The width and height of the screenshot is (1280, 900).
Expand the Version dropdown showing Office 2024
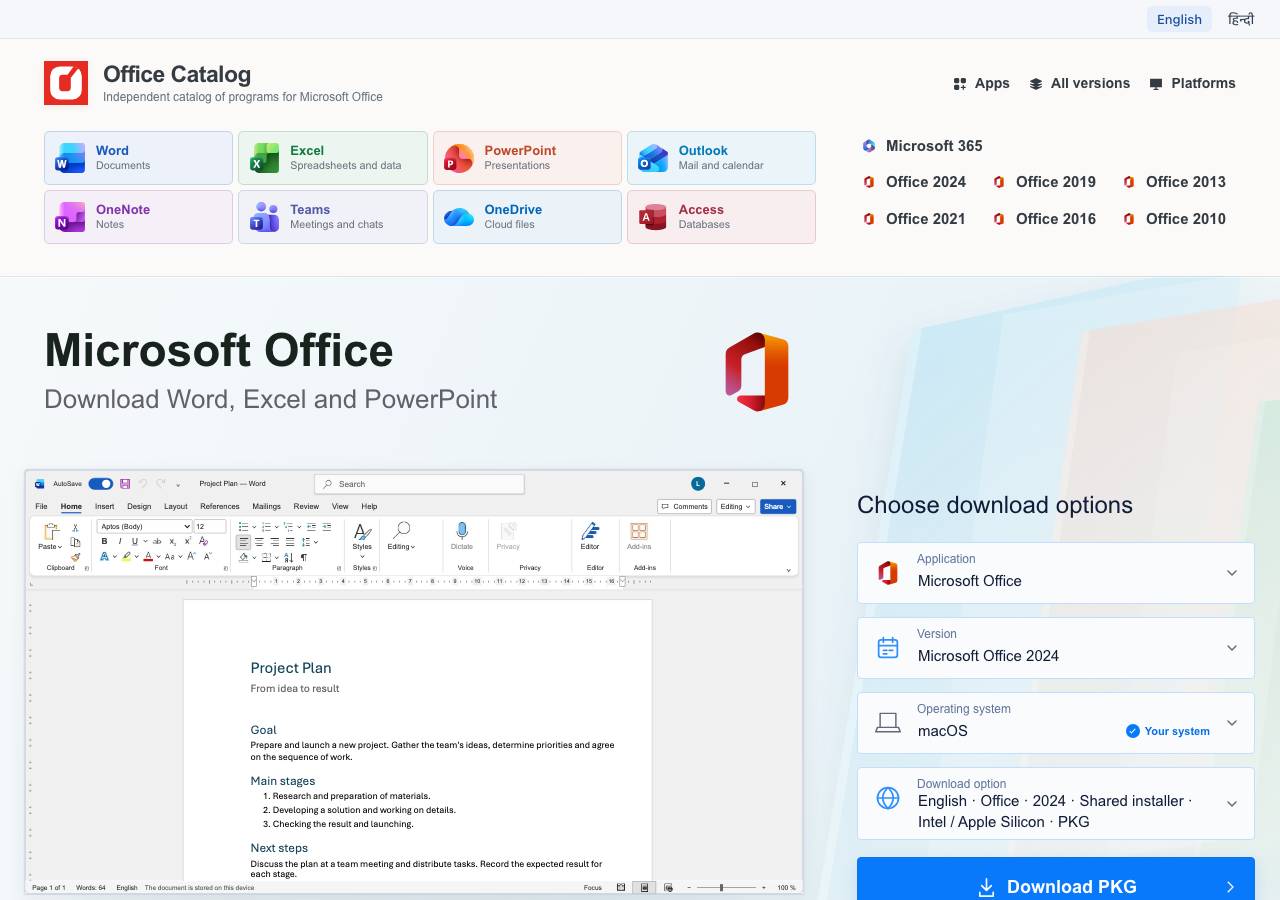[x=1056, y=648]
